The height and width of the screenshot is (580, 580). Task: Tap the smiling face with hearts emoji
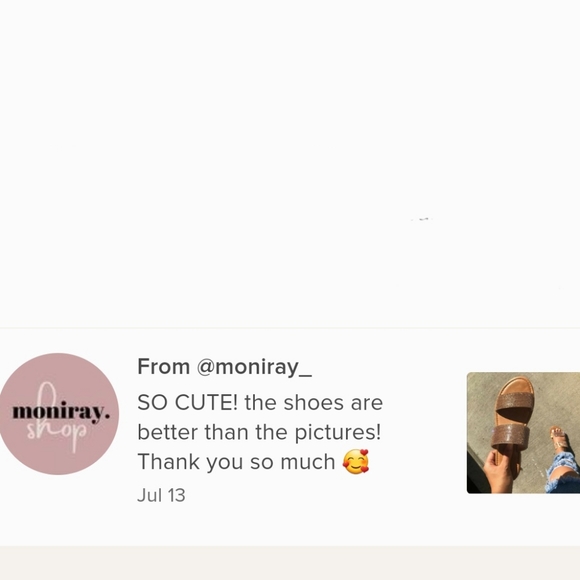356,462
